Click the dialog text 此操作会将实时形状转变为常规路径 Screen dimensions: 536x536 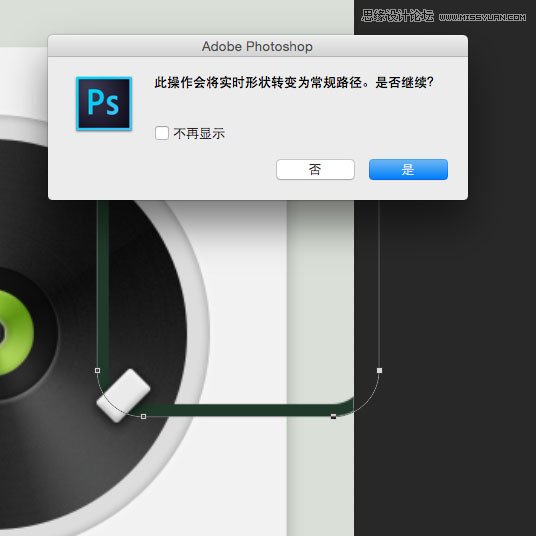258,82
